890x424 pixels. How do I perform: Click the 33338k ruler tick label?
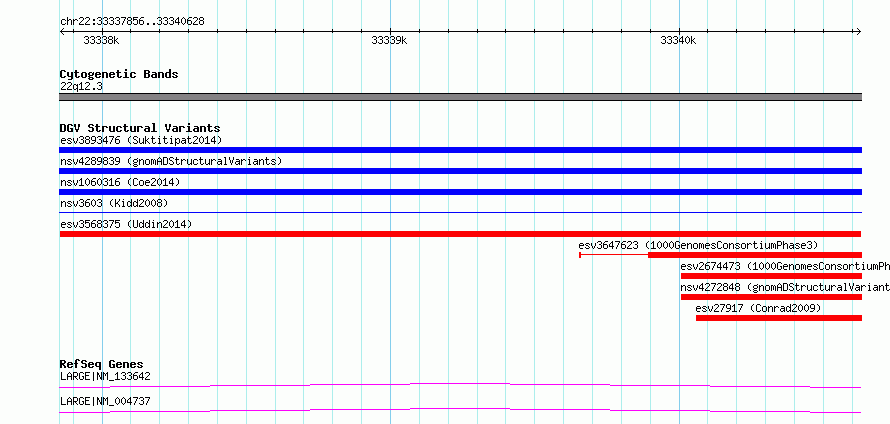pyautogui.click(x=102, y=40)
